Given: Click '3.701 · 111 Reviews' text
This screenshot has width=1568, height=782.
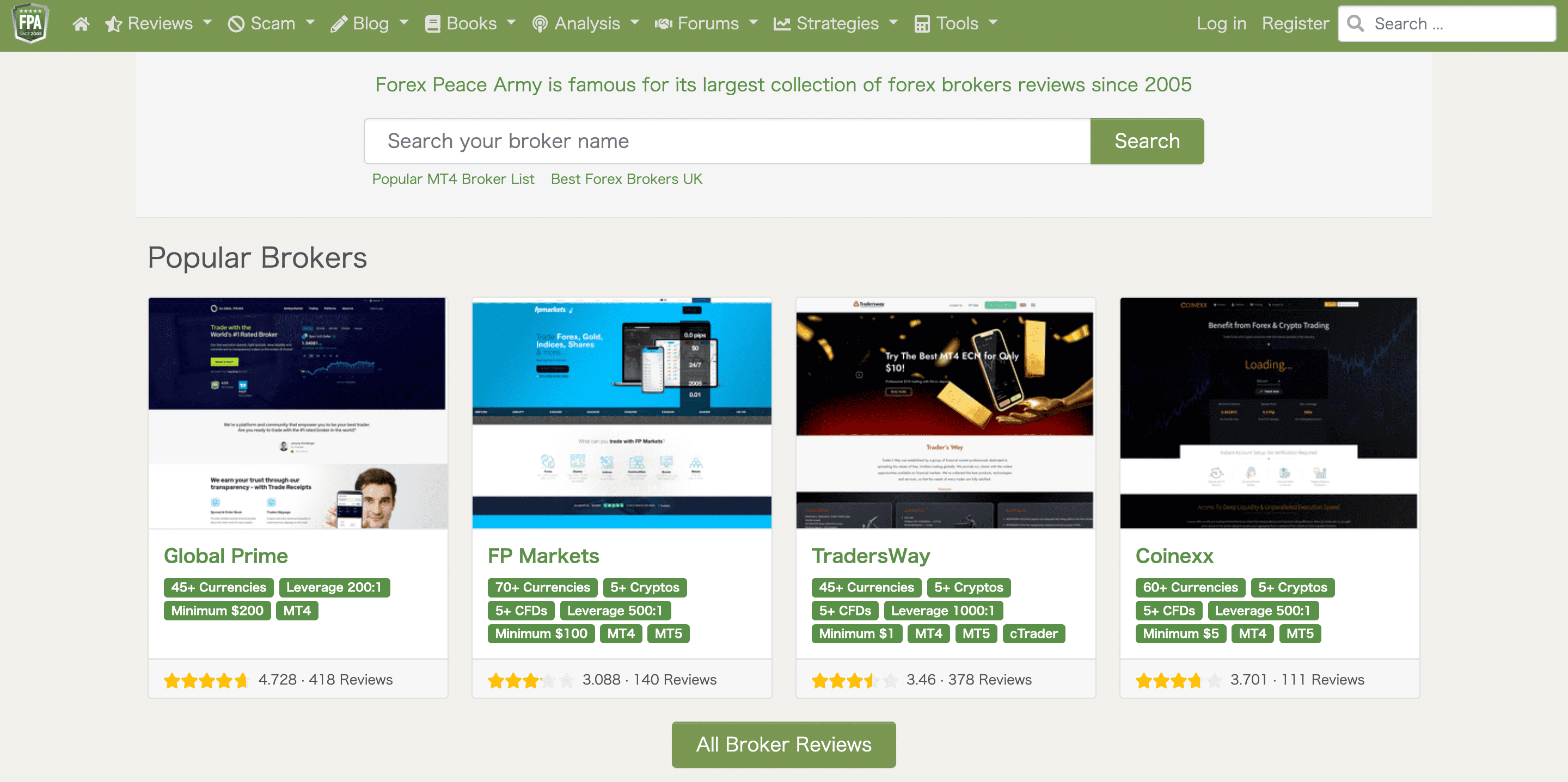Looking at the screenshot, I should [x=1297, y=680].
